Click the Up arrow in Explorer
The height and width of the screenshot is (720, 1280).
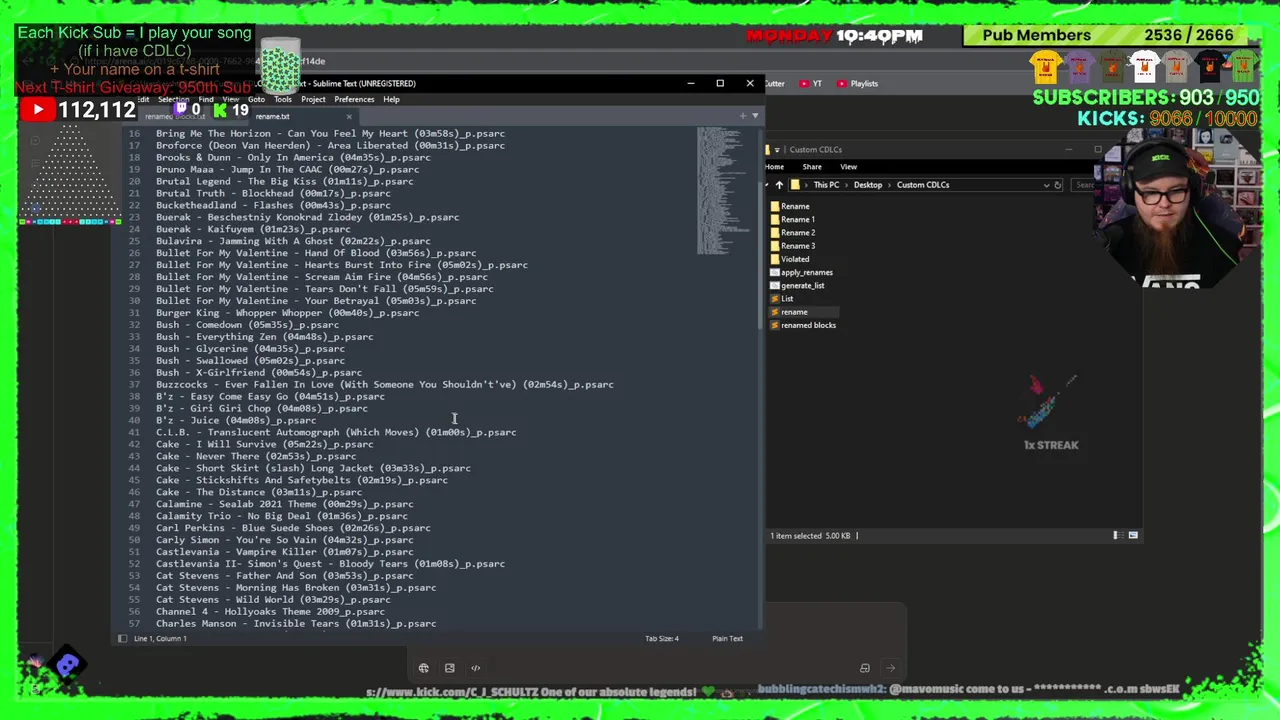(x=779, y=185)
